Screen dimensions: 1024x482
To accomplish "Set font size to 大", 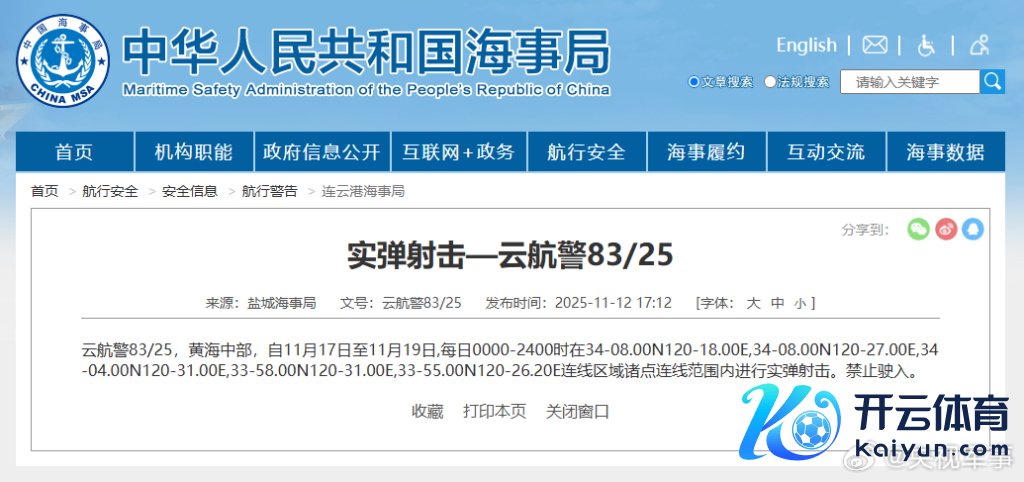I will pyautogui.click(x=753, y=303).
